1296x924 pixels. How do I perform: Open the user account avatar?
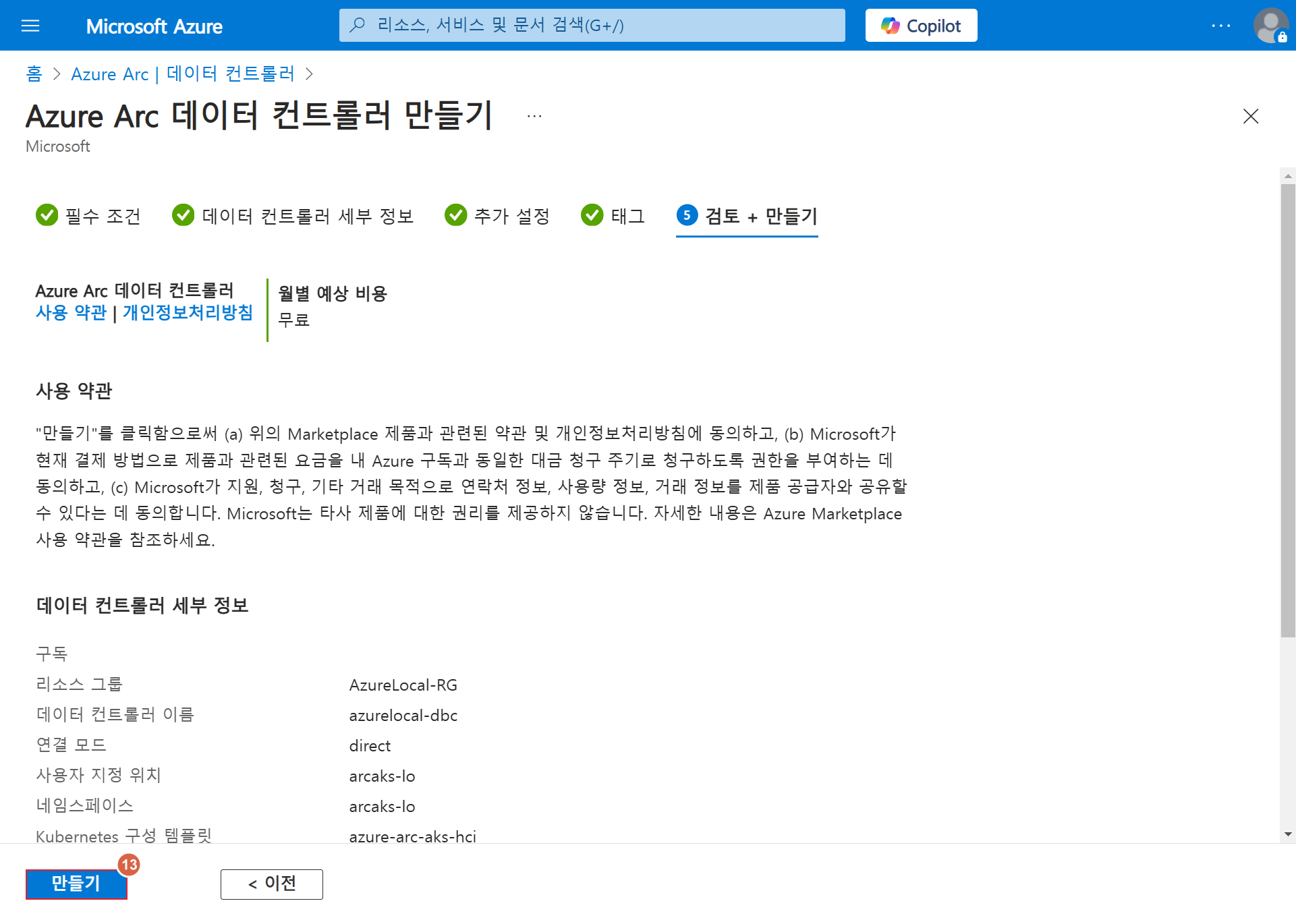pyautogui.click(x=1270, y=26)
